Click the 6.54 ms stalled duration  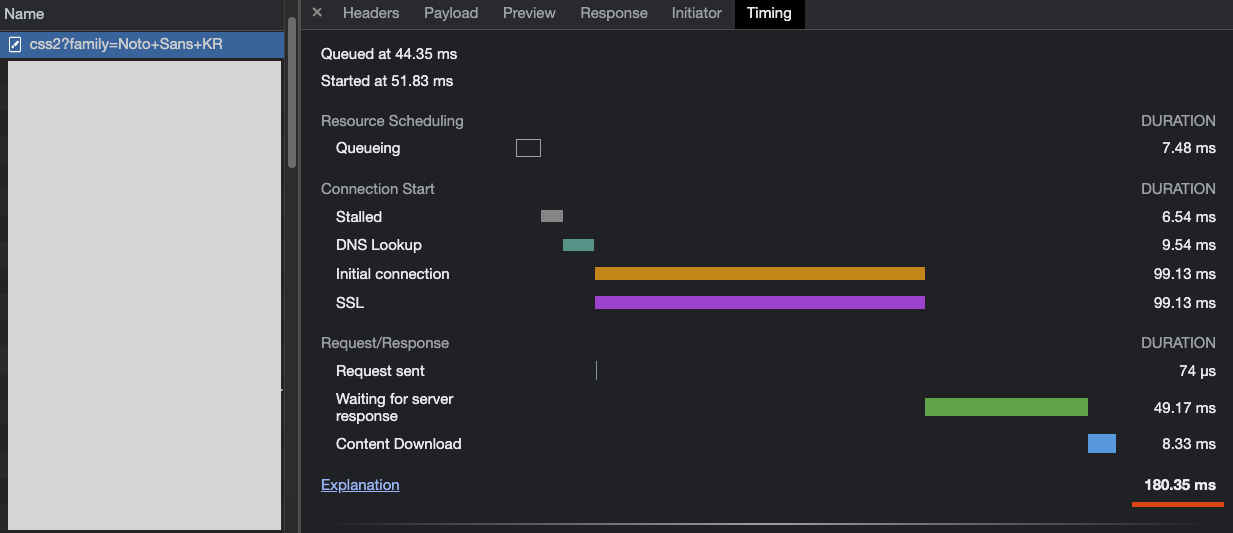pyautogui.click(x=1189, y=216)
